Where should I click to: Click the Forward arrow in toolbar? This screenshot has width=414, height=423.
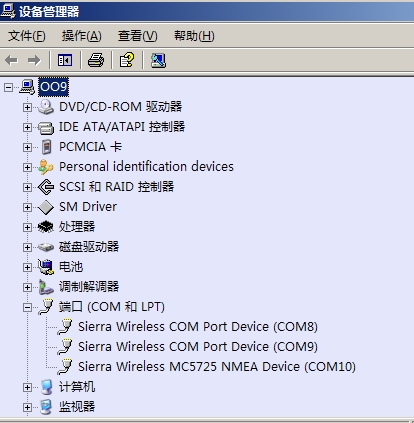[34, 60]
